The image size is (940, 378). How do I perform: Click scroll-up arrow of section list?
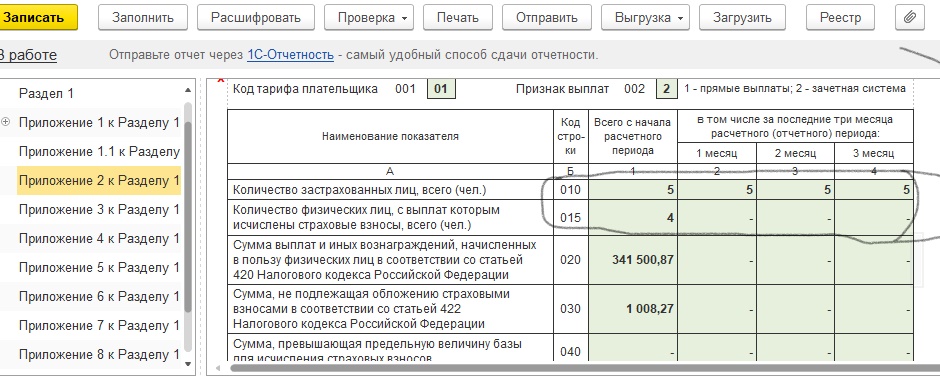pyautogui.click(x=188, y=90)
